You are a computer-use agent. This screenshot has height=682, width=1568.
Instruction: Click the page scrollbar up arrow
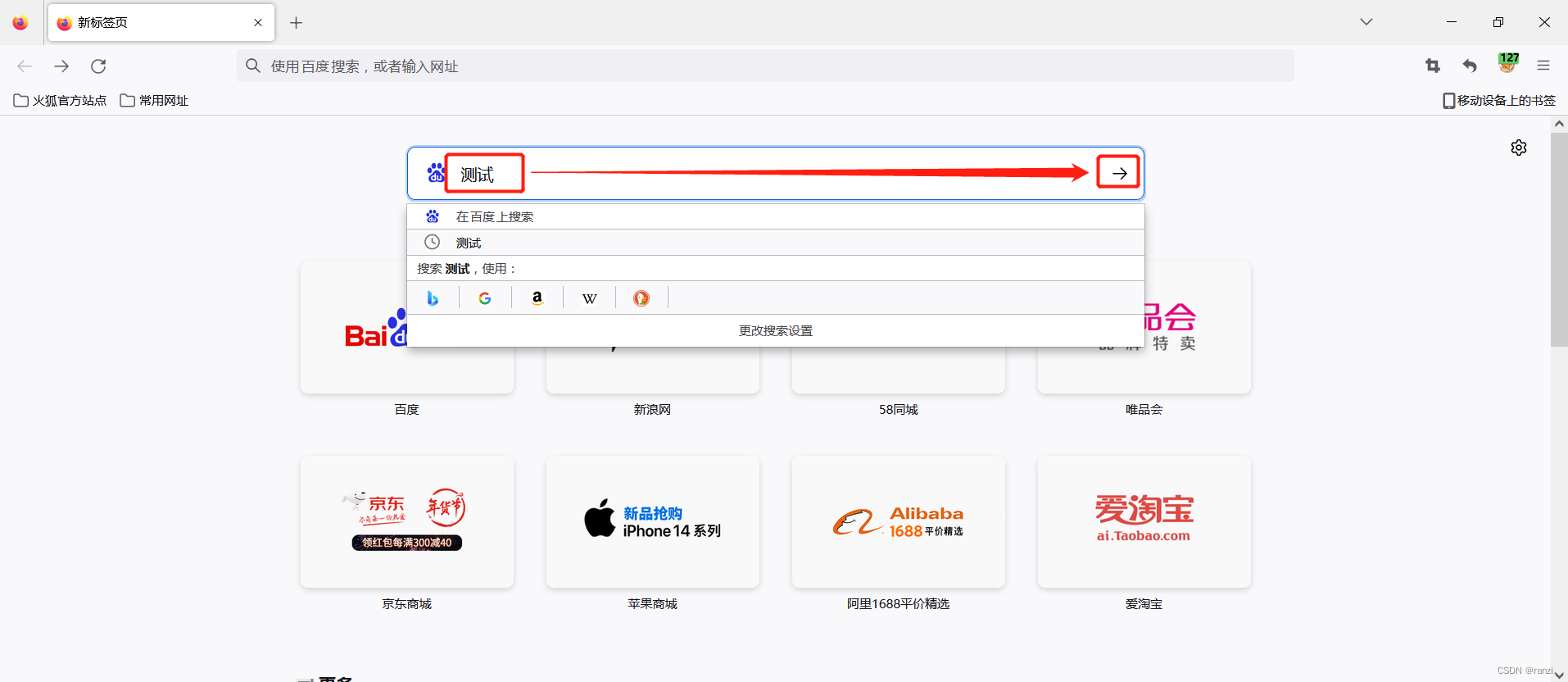(1559, 124)
